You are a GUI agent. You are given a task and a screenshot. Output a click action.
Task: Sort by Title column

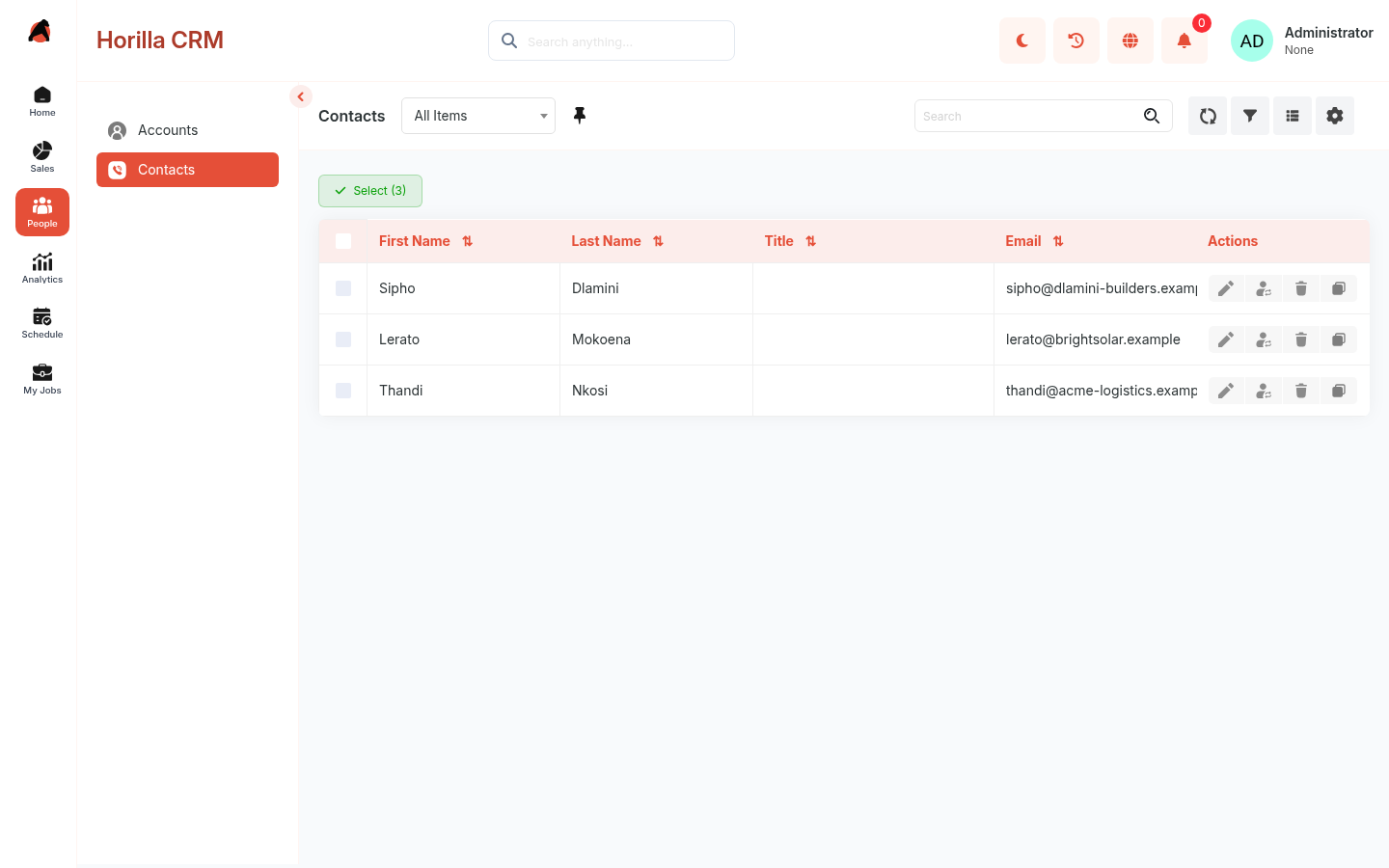point(810,241)
